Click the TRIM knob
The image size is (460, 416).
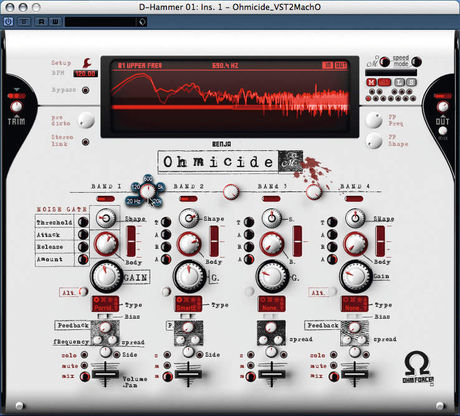[16, 107]
